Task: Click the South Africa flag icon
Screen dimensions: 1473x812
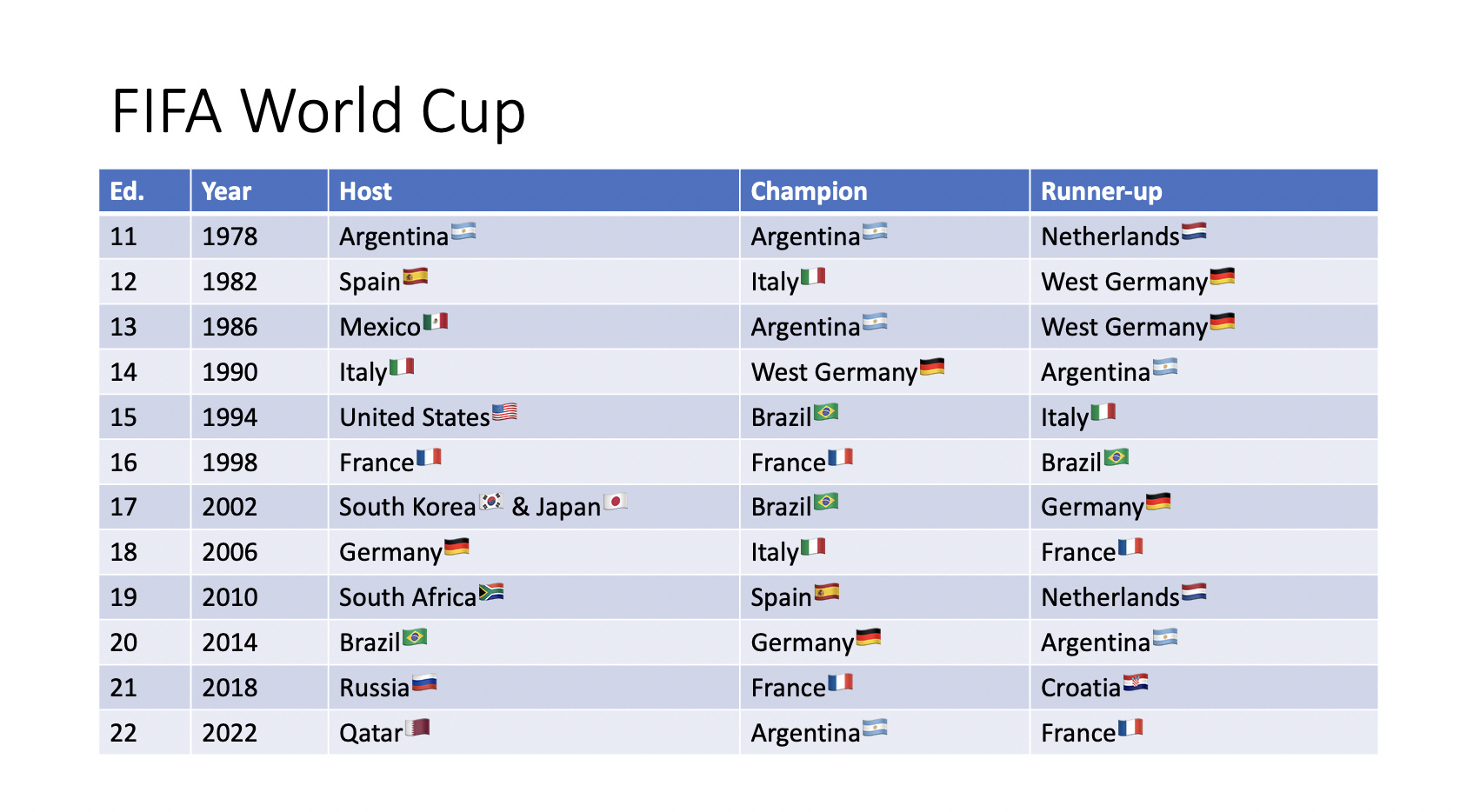Action: tap(491, 592)
